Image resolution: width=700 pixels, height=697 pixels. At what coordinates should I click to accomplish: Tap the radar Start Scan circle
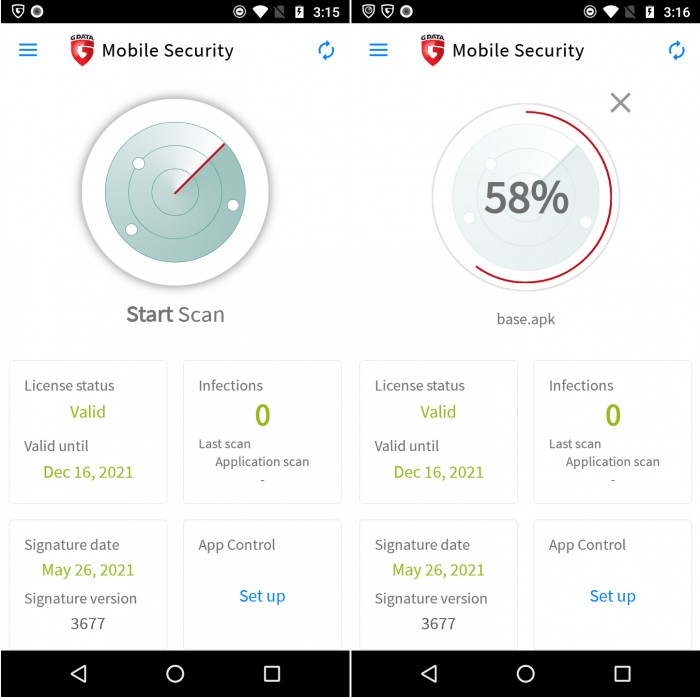click(x=175, y=192)
